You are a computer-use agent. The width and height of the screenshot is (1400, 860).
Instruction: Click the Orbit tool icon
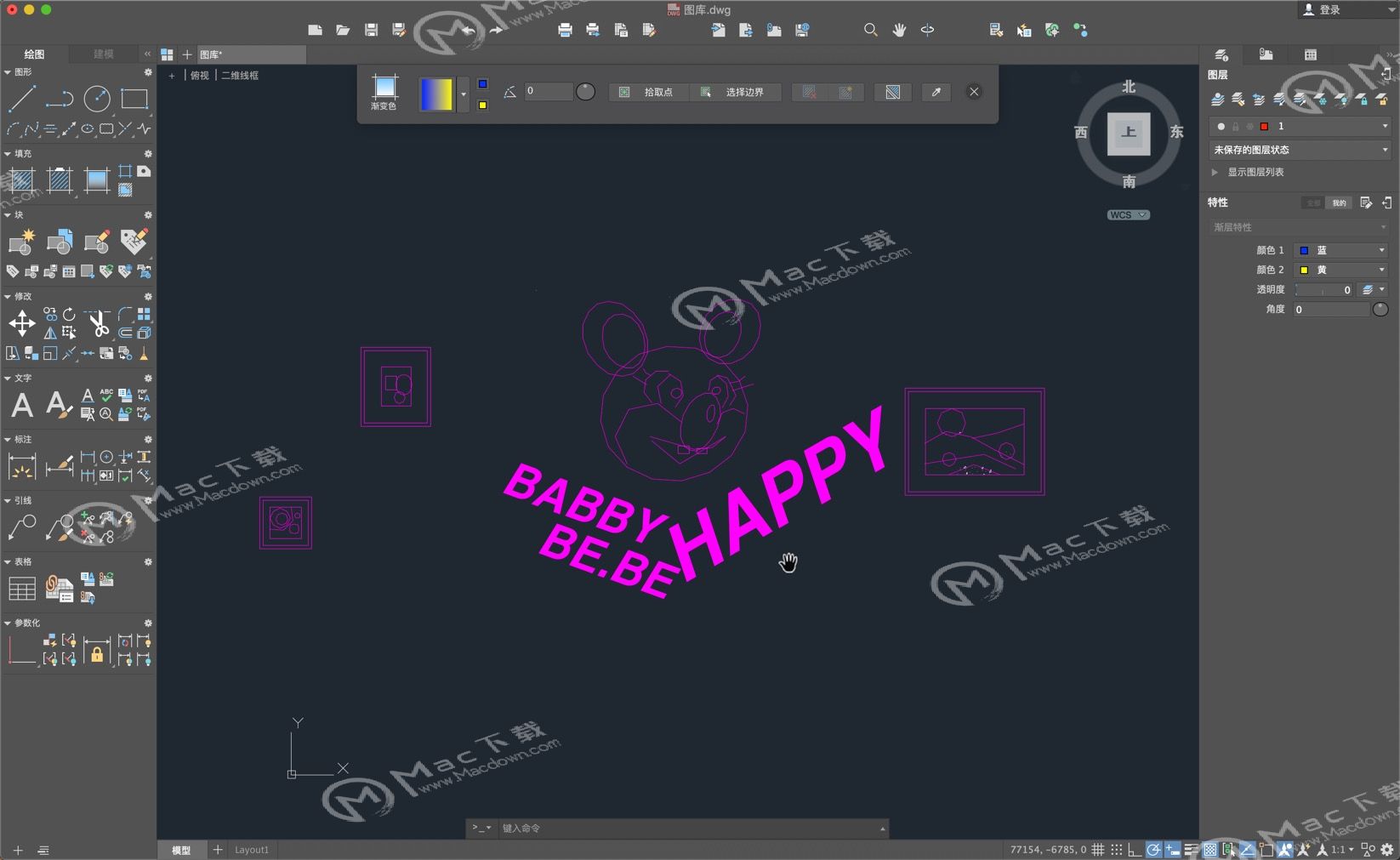tap(927, 30)
